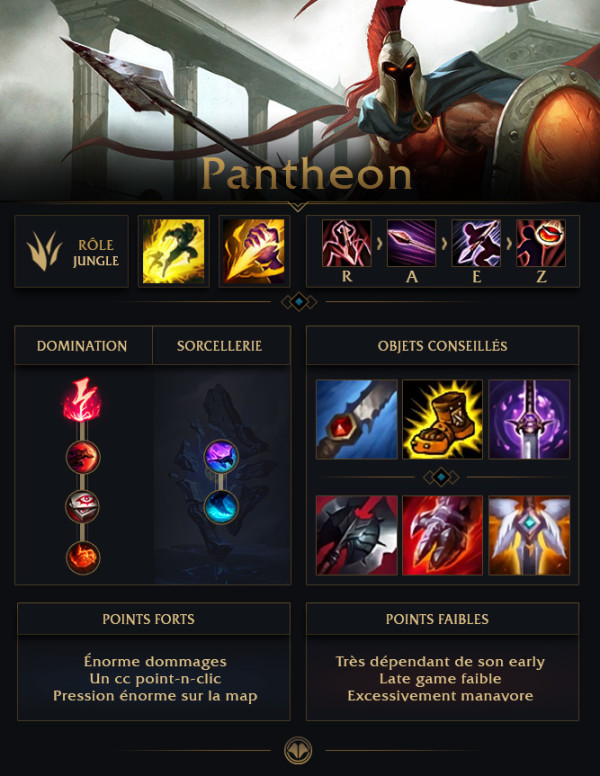Click the RÔLE JUNGLE badge
This screenshot has height=776, width=600.
(71, 251)
